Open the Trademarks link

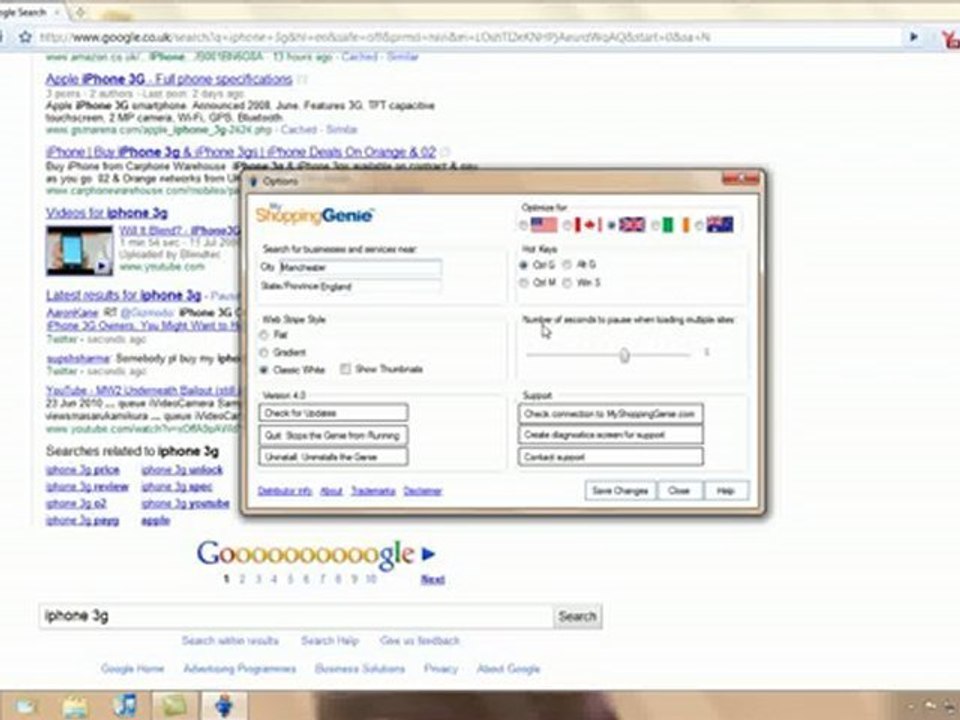(373, 491)
